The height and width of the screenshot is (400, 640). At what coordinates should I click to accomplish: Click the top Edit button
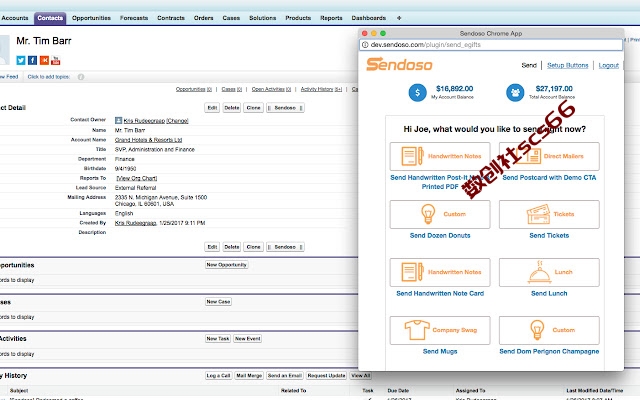pos(212,108)
